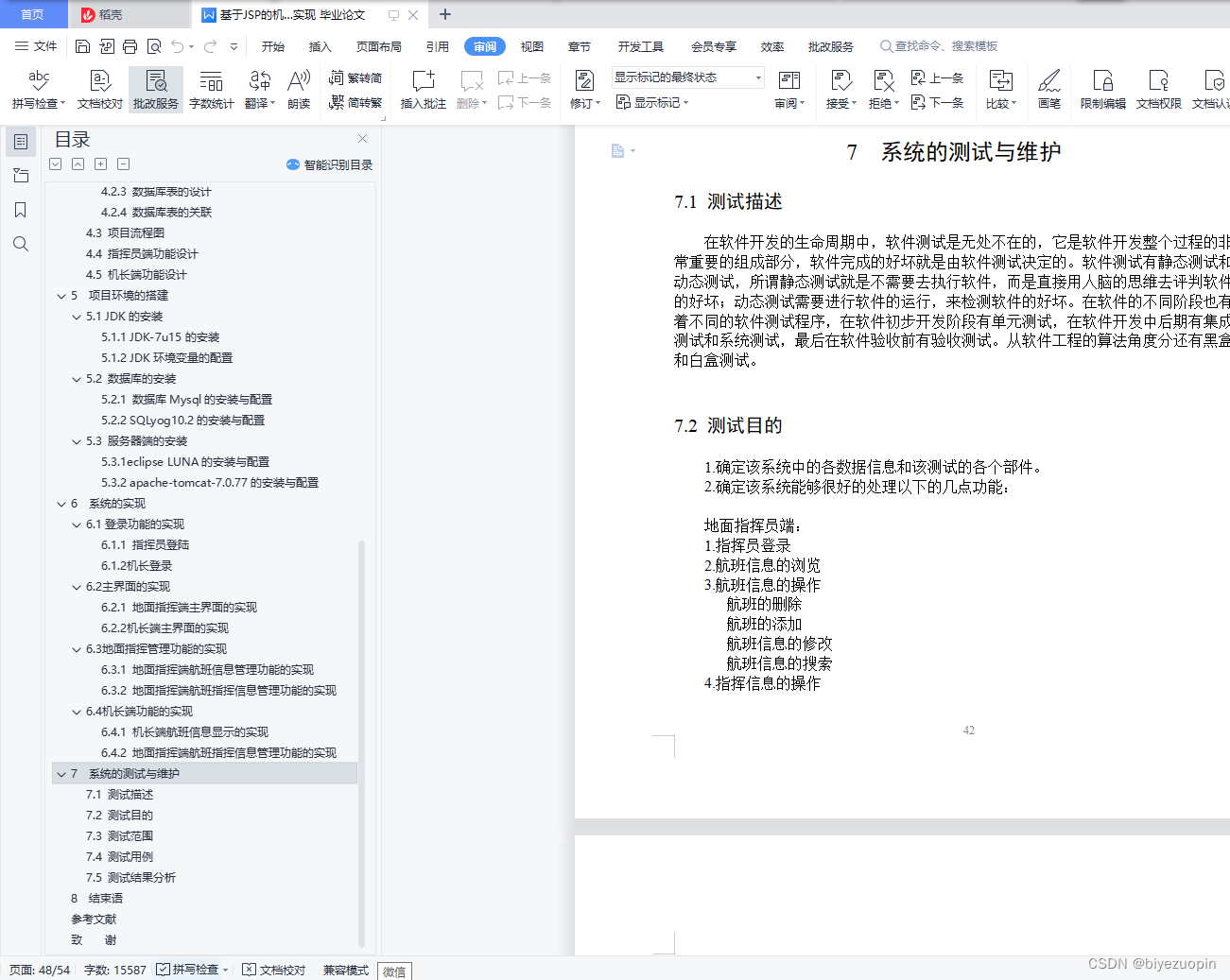The height and width of the screenshot is (980, 1230).
Task: Convert text with 繁转简
Action: (x=355, y=78)
